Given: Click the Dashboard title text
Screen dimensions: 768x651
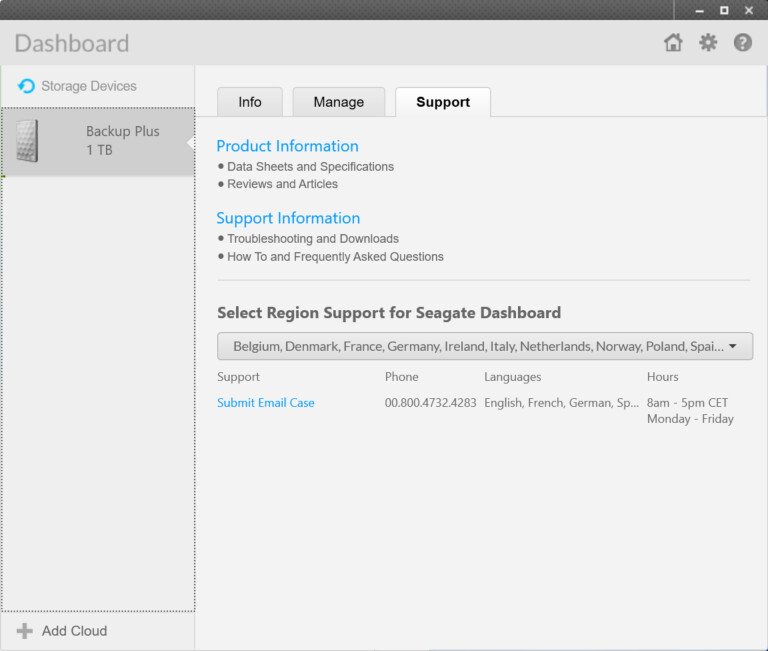Looking at the screenshot, I should (x=72, y=43).
